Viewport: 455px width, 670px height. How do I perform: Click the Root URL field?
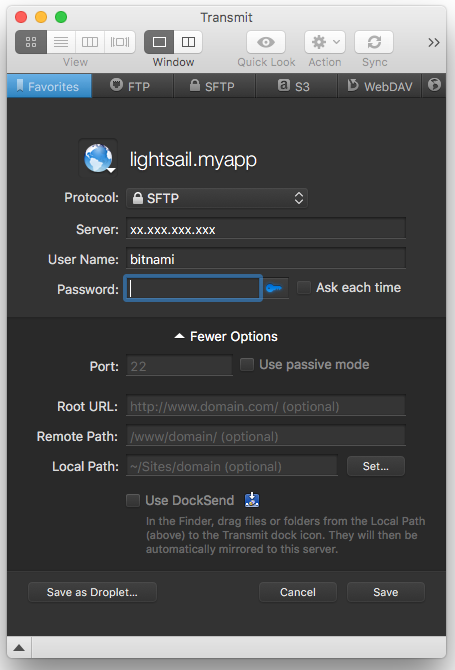click(x=266, y=406)
